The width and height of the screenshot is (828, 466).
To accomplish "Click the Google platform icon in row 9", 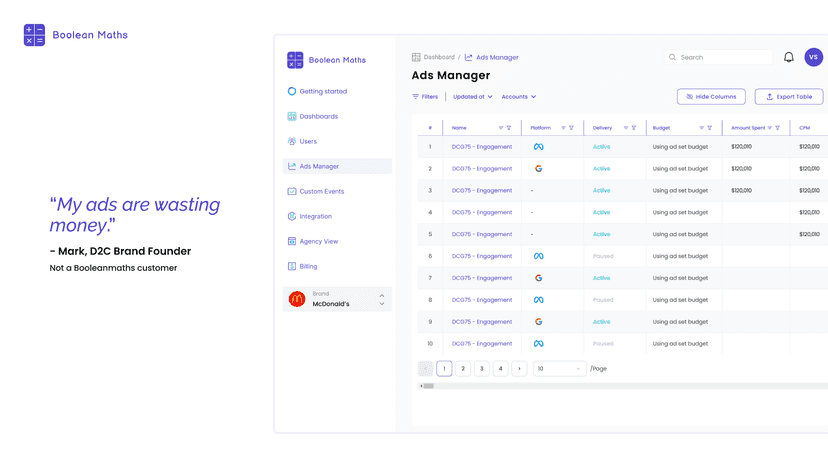I will (x=538, y=322).
